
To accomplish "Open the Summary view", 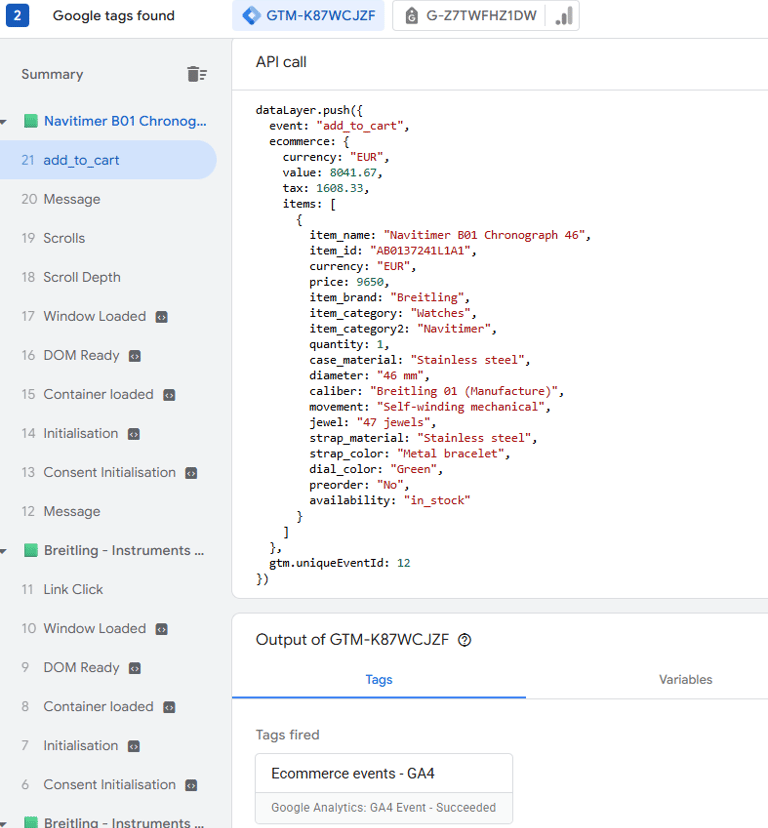I will point(52,74).
